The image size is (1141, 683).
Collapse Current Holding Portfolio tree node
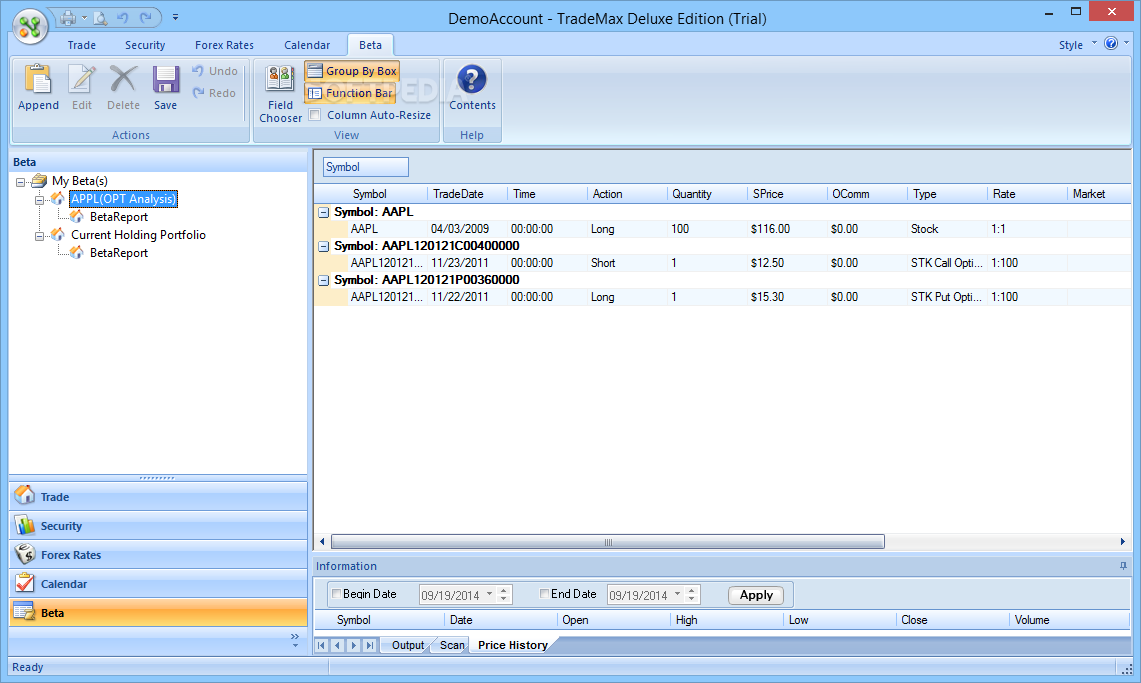(x=39, y=236)
